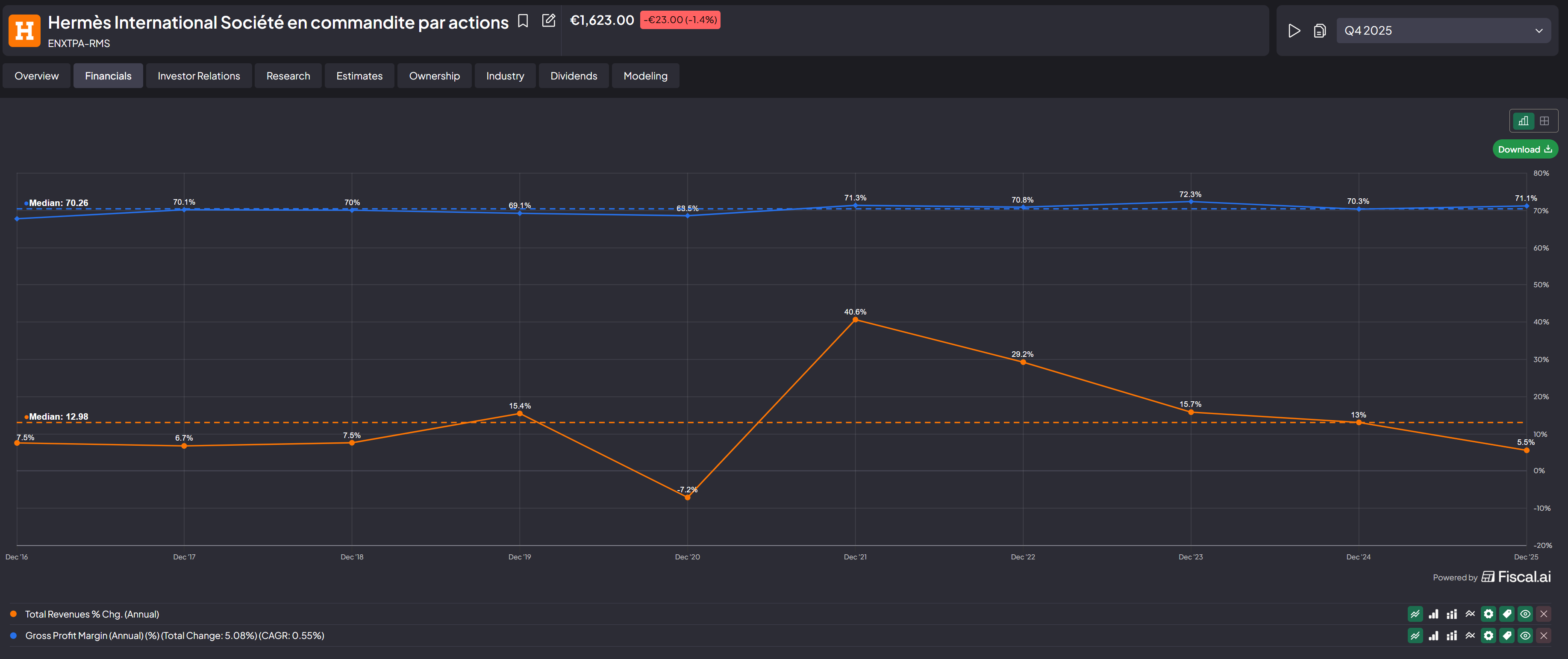Viewport: 1568px width, 659px height.
Task: Select chart view icon above Download
Action: (x=1523, y=121)
